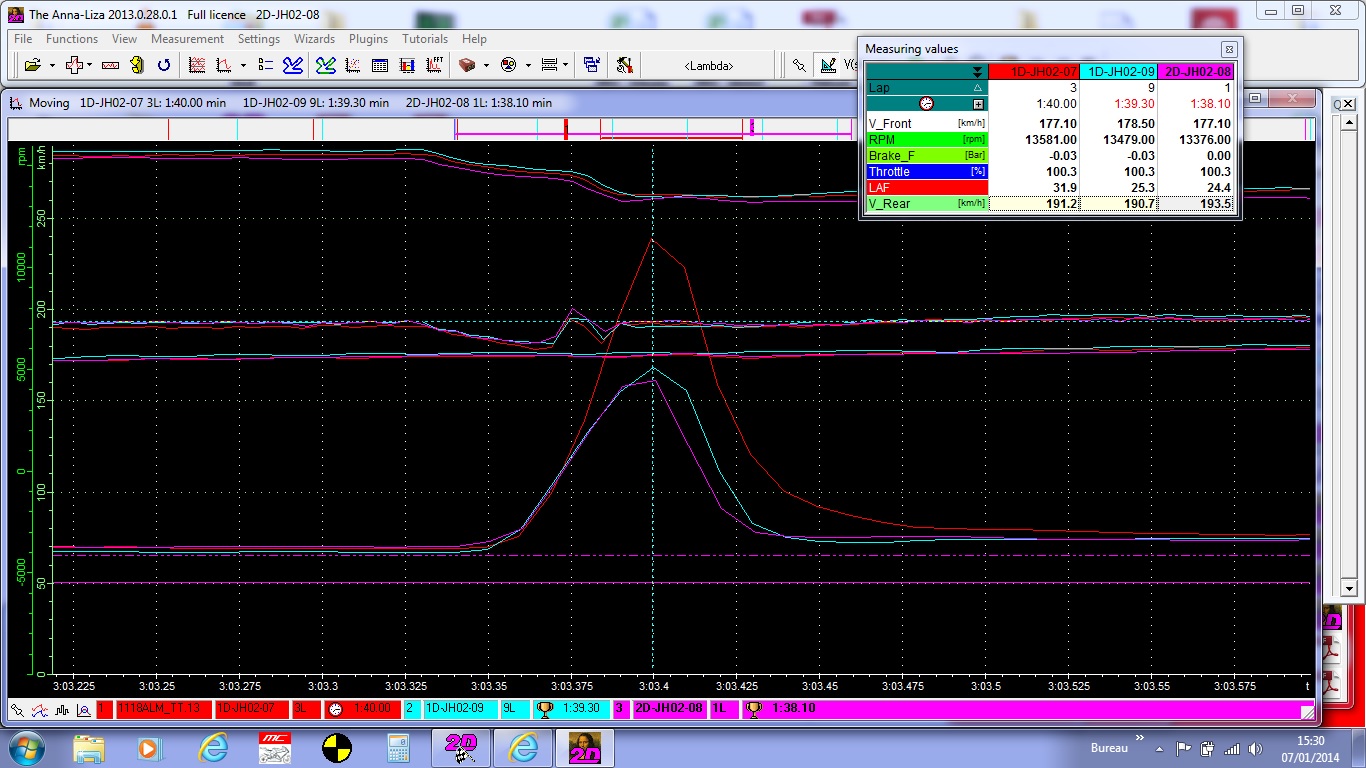Open the Wizards menu

(x=314, y=39)
